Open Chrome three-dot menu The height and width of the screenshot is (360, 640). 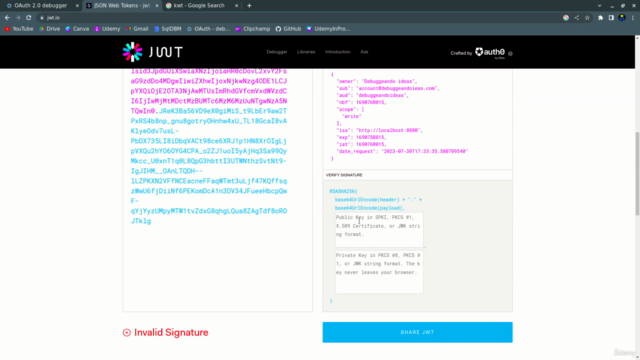633,18
